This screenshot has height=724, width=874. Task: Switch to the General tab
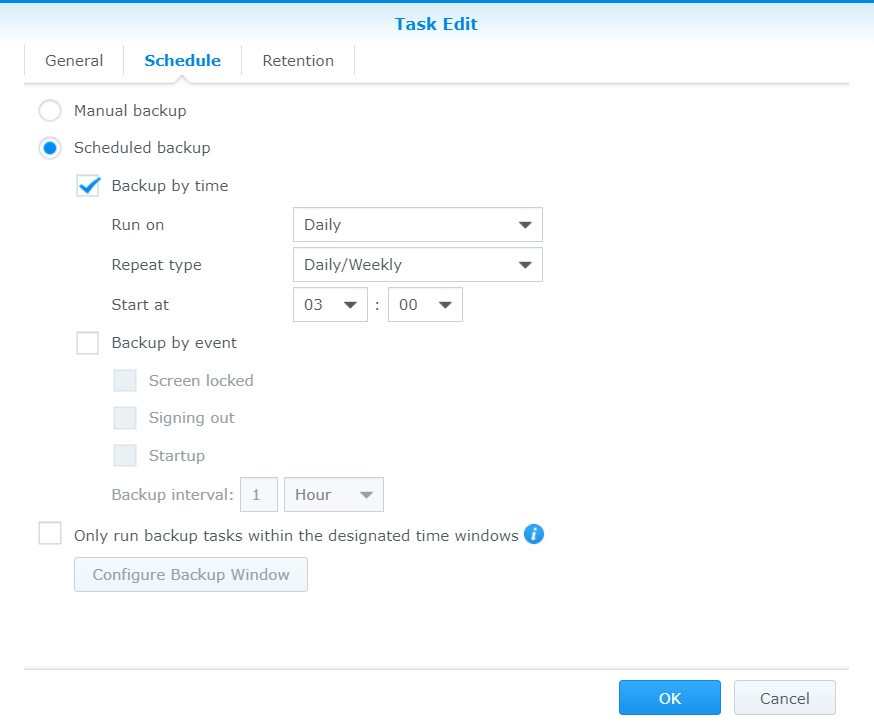click(x=73, y=60)
